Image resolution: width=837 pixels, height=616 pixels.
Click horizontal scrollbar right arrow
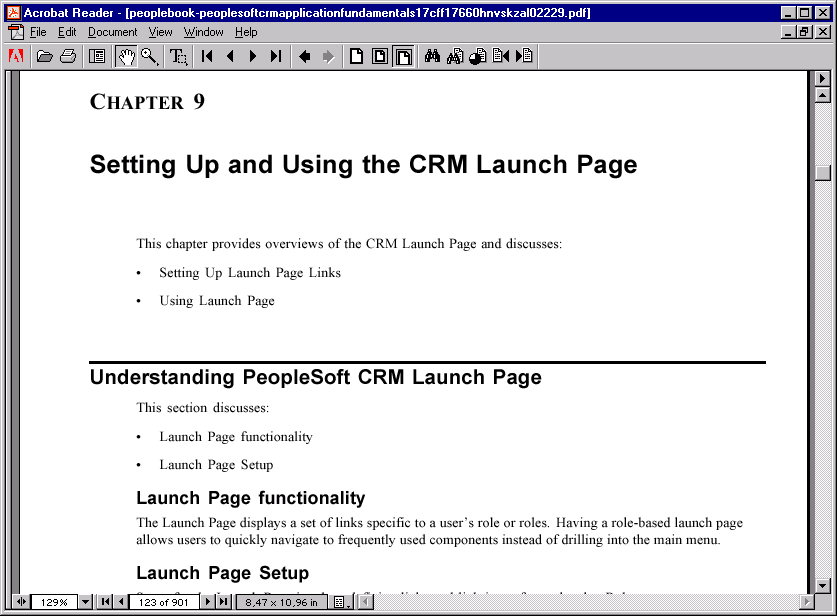(x=806, y=602)
